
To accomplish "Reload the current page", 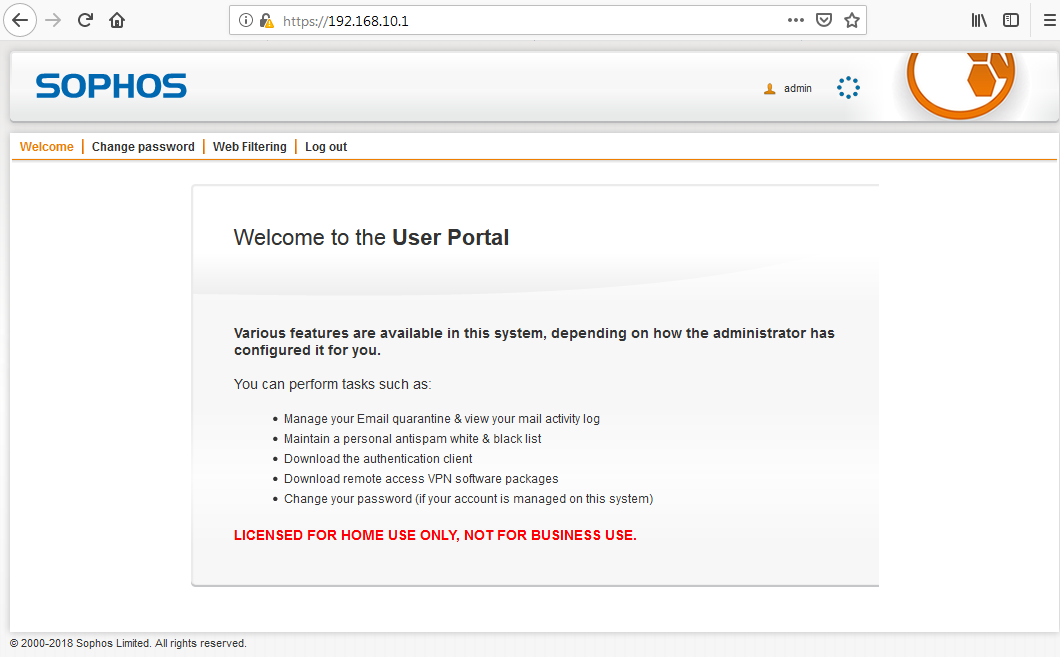I will point(86,20).
